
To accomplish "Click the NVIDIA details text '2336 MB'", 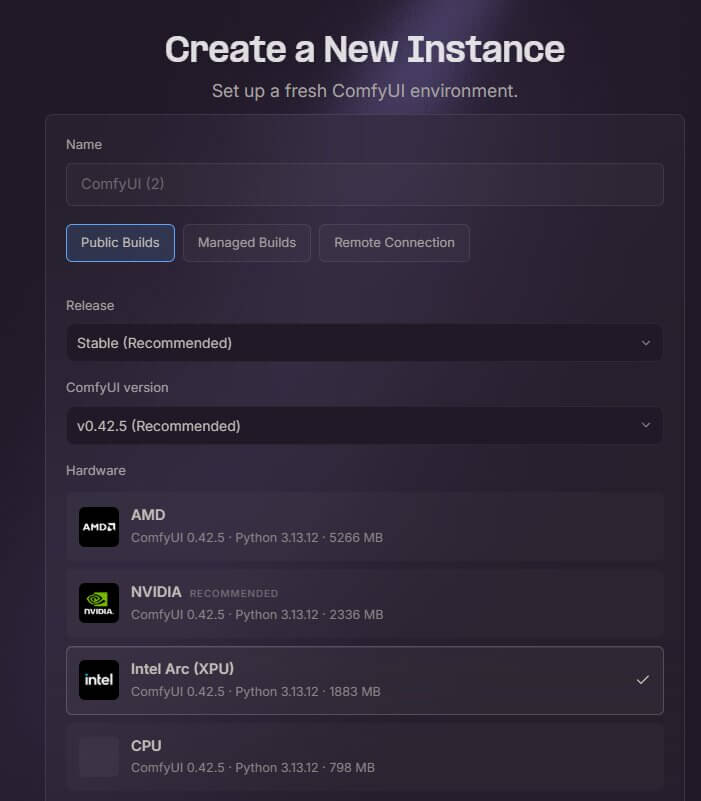I will 356,615.
